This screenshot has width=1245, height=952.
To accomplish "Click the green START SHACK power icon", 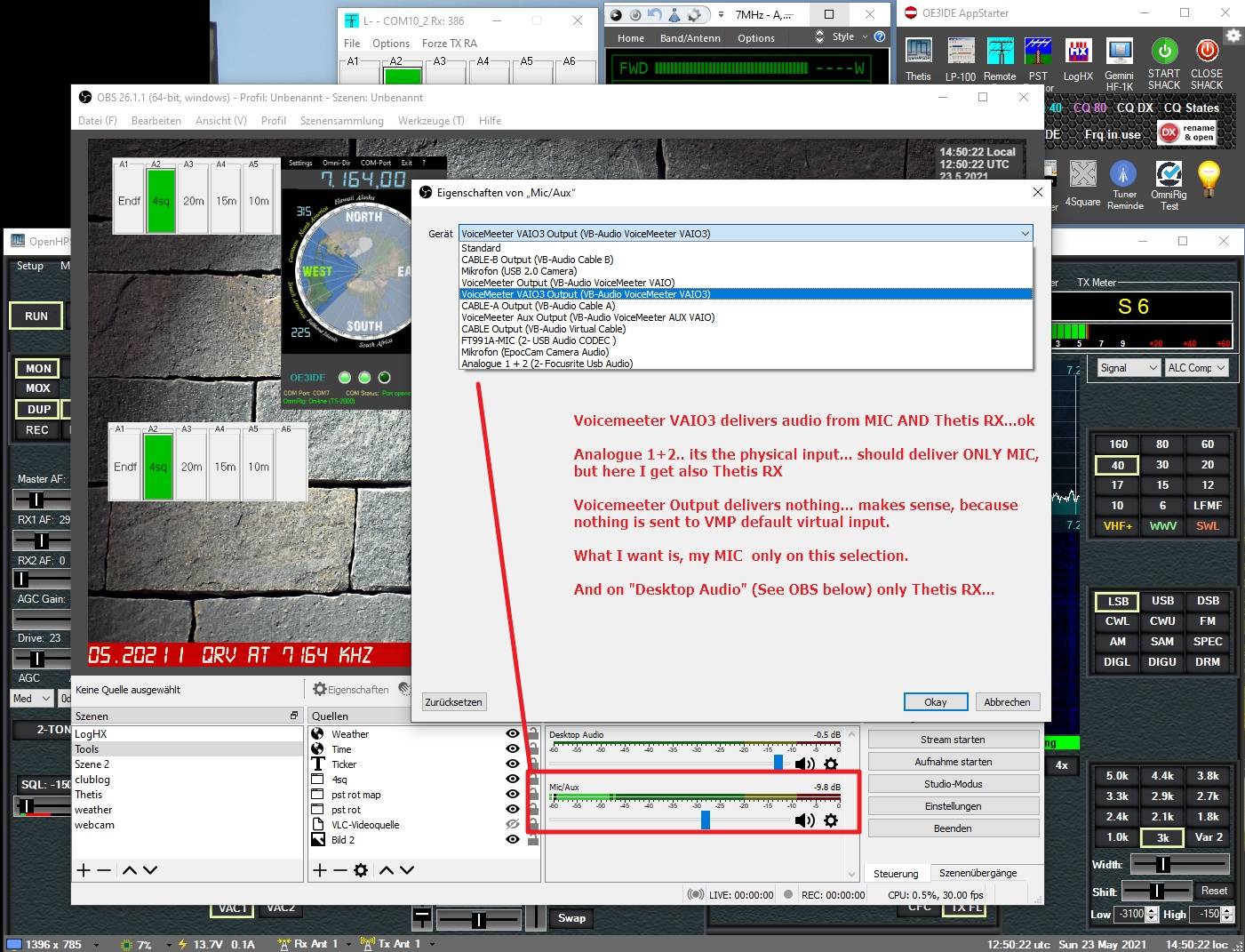I will [1164, 52].
